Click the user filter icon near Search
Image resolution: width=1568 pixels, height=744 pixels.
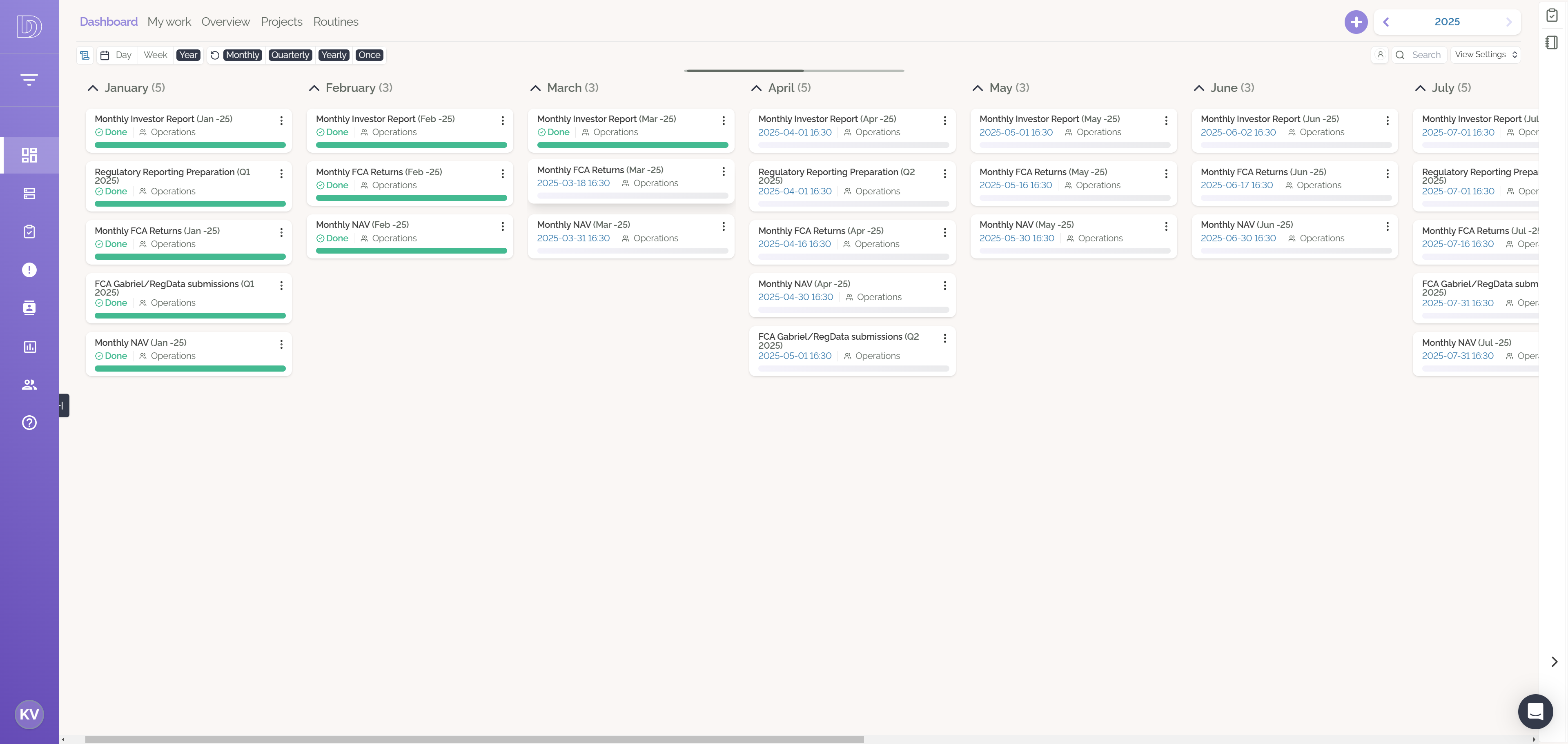click(x=1380, y=55)
